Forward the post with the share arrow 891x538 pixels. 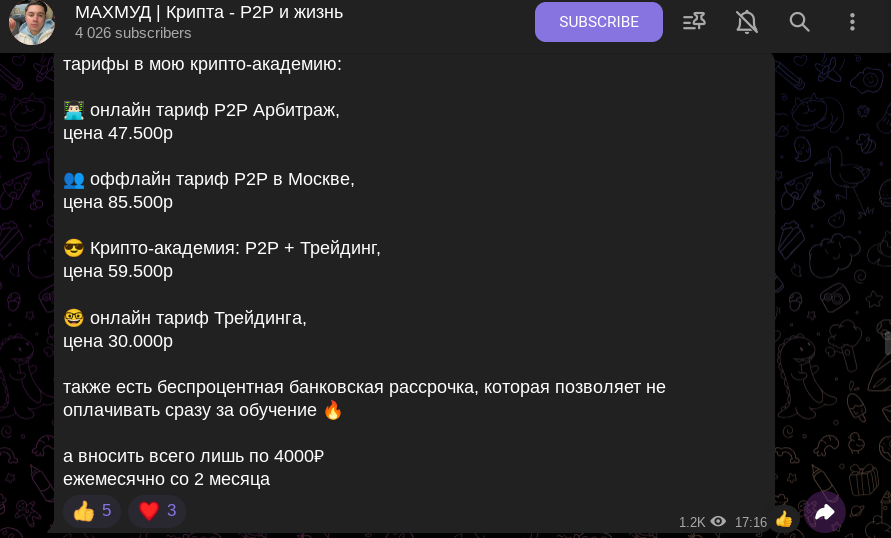pos(824,512)
